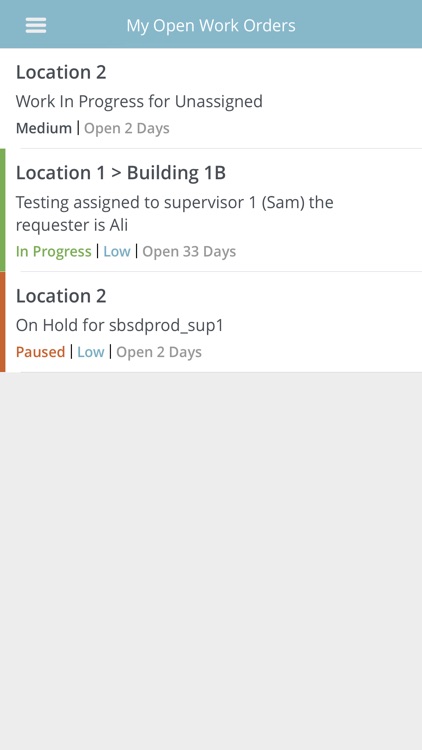Screen dimensions: 422x750
Task: Select the Testing assigned to supervisor description
Action: (175, 213)
